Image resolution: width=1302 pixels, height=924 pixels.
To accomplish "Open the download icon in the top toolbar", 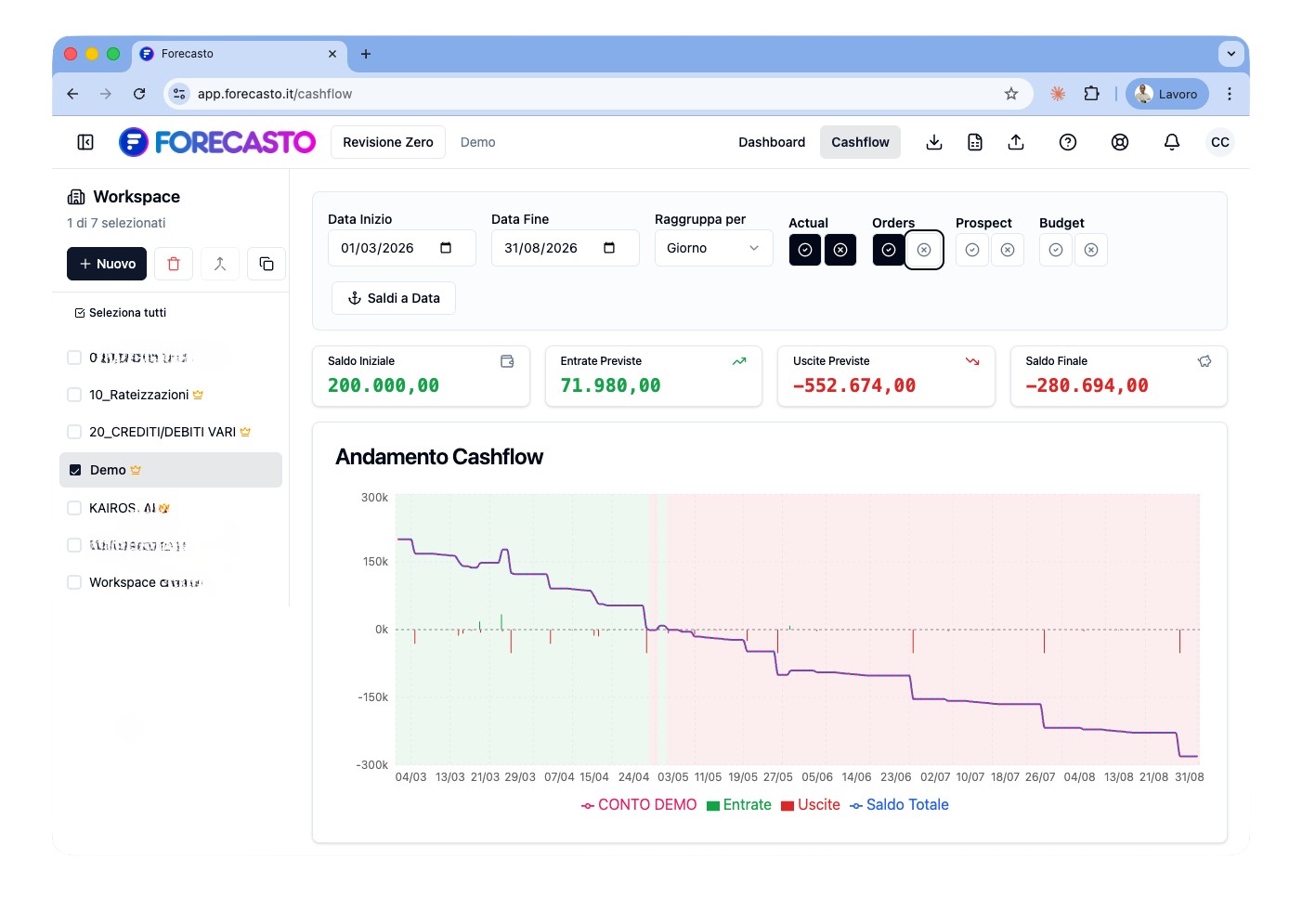I will click(933, 142).
